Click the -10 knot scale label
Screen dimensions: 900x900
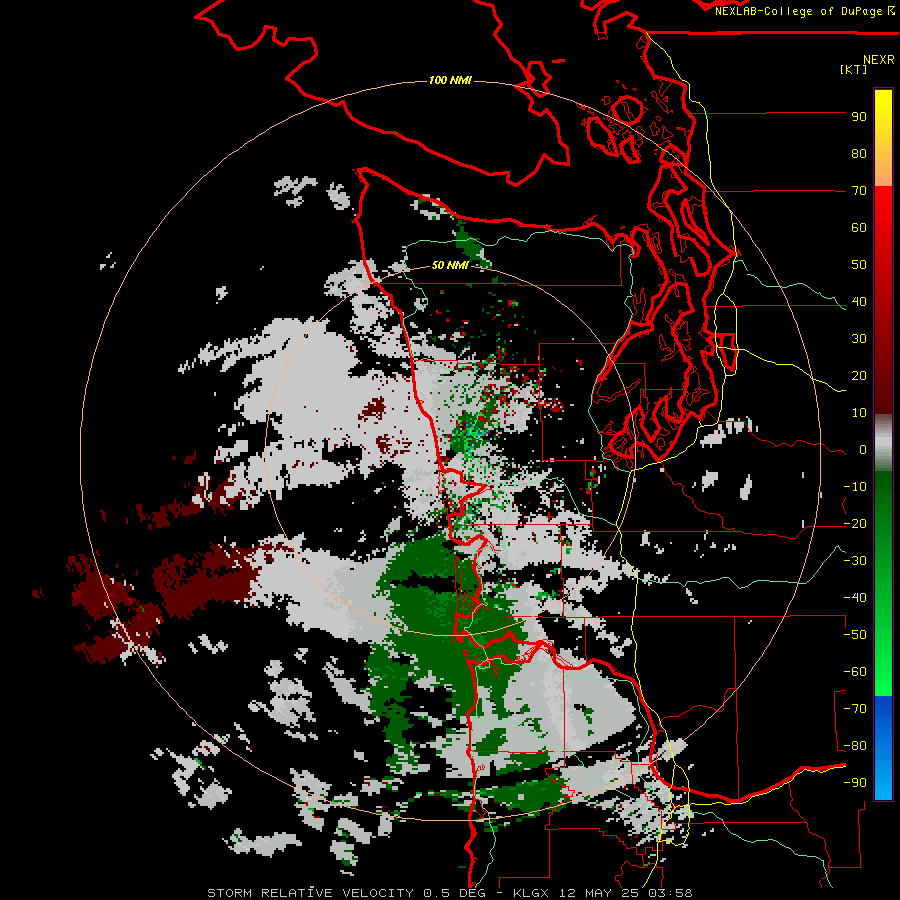tap(855, 487)
